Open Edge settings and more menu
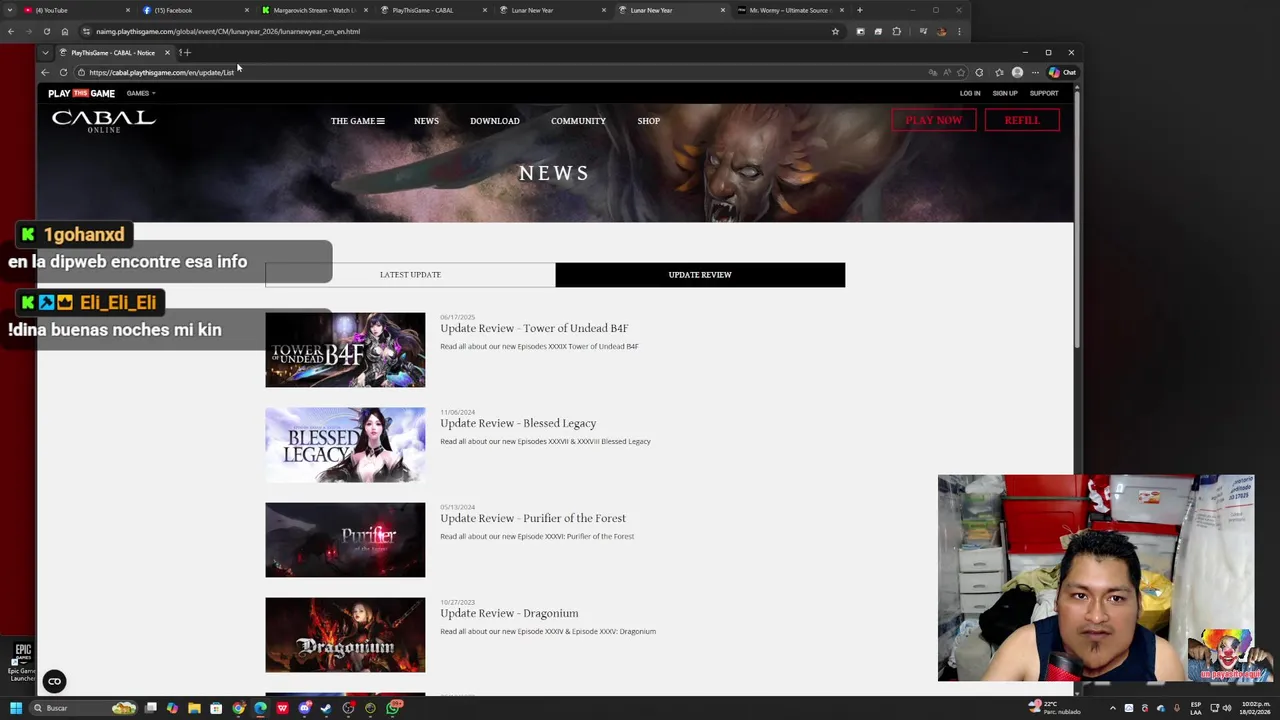Viewport: 1280px width, 720px height. point(1035,72)
